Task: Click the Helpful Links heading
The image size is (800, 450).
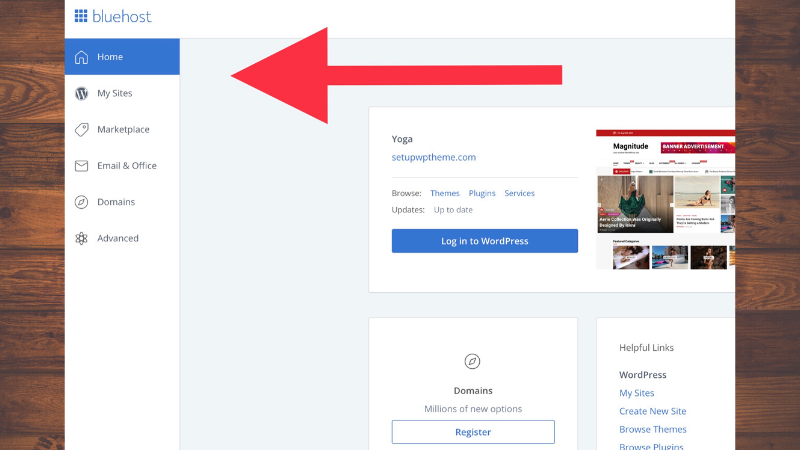Action: tap(646, 347)
